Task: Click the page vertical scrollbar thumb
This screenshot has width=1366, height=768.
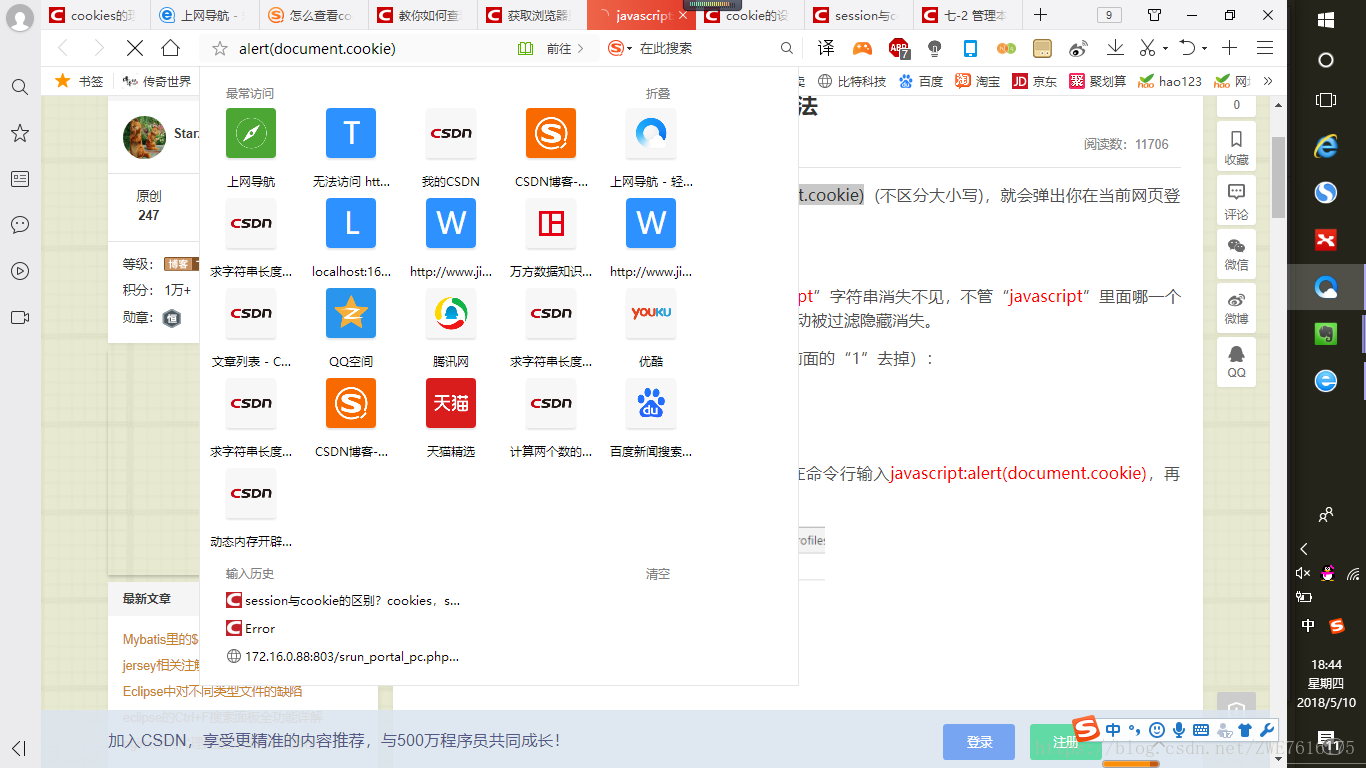Action: 1279,177
